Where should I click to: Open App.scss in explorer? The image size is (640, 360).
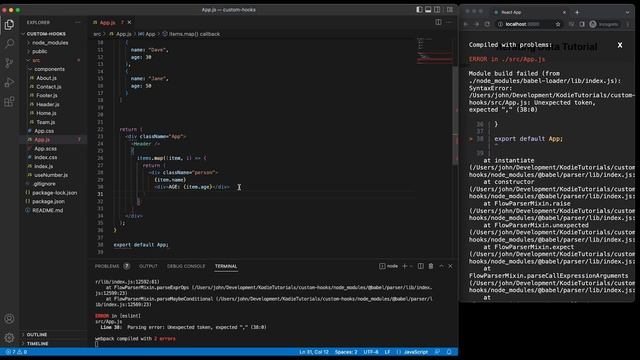click(45, 149)
